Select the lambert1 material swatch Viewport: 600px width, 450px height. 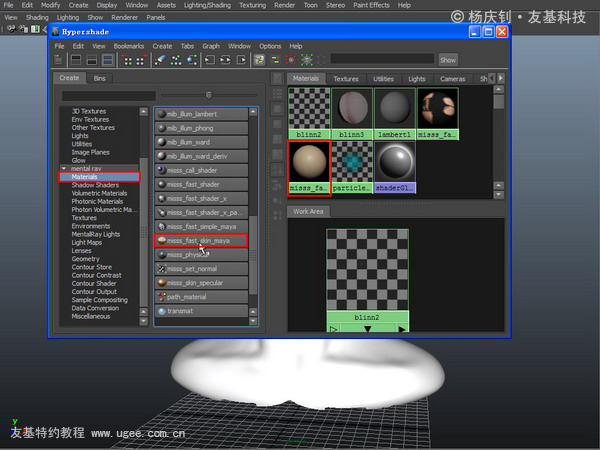coord(395,113)
